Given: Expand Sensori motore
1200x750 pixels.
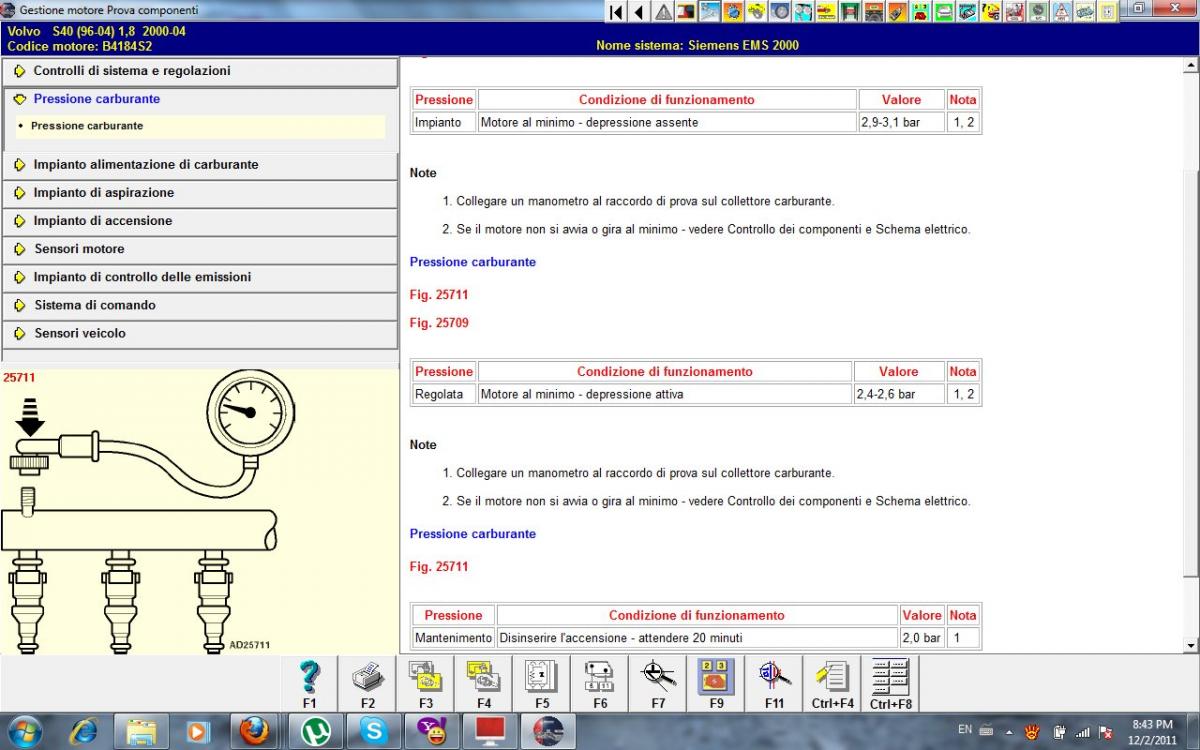Looking at the screenshot, I should point(200,249).
